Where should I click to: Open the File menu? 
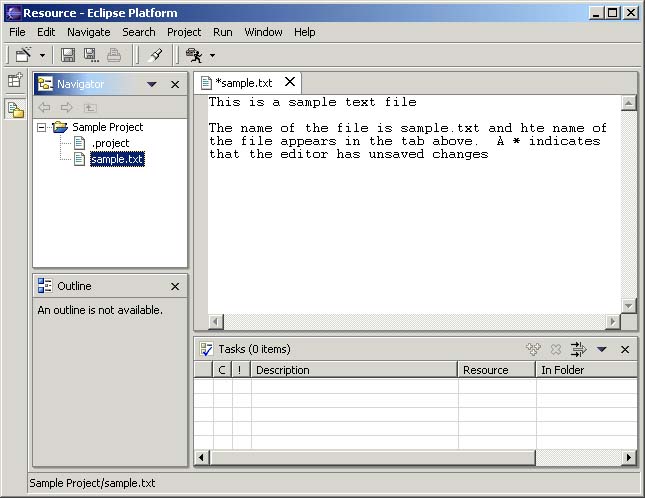(x=17, y=32)
